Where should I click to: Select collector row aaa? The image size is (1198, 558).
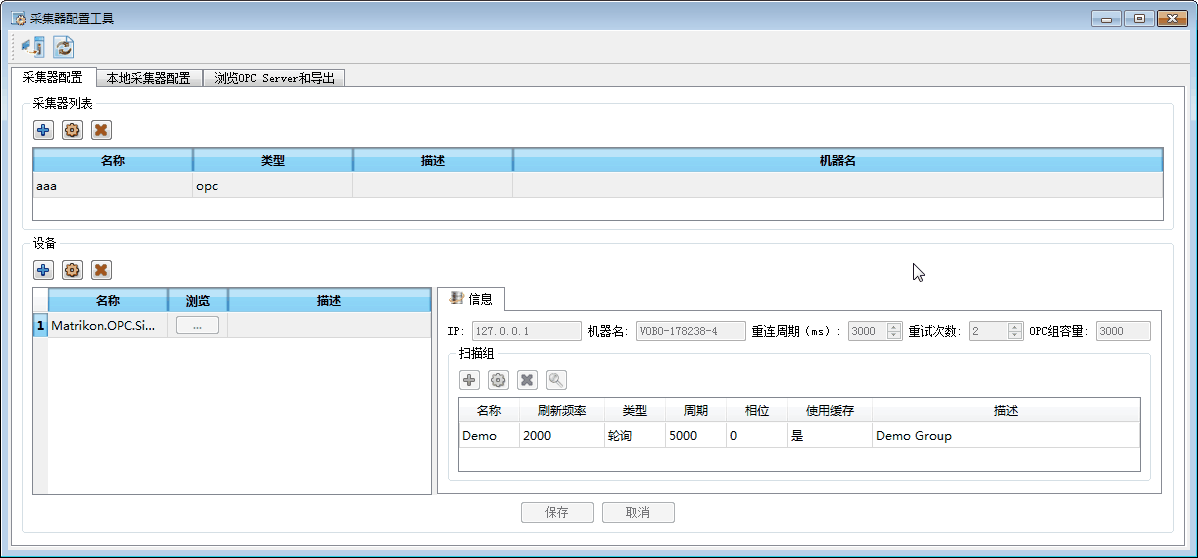pyautogui.click(x=597, y=186)
